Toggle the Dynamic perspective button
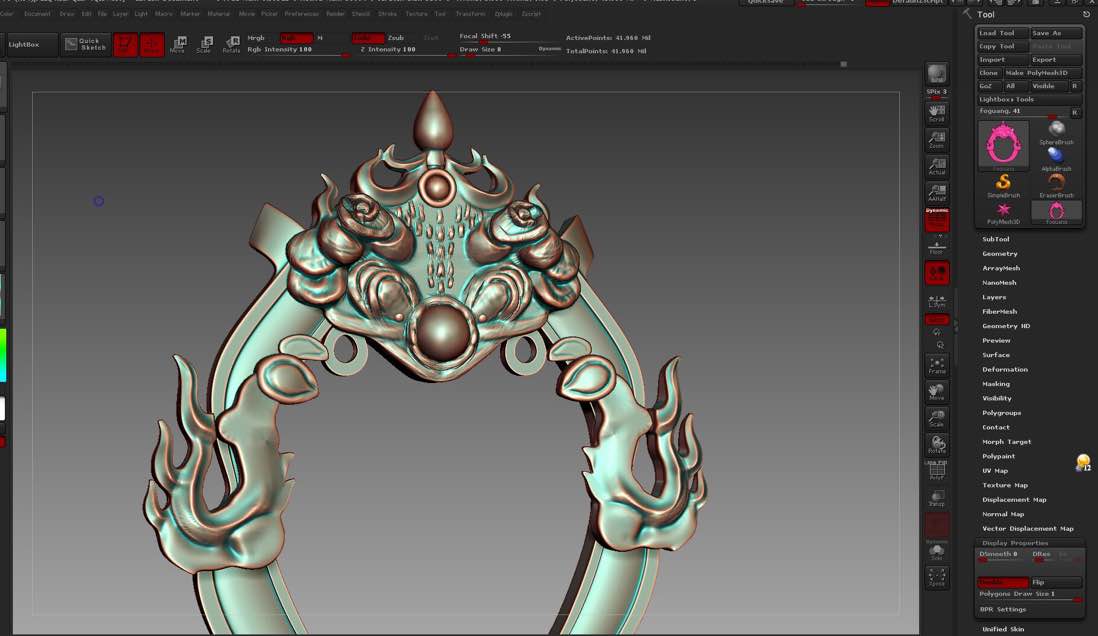The width and height of the screenshot is (1098, 636). pyautogui.click(x=937, y=219)
